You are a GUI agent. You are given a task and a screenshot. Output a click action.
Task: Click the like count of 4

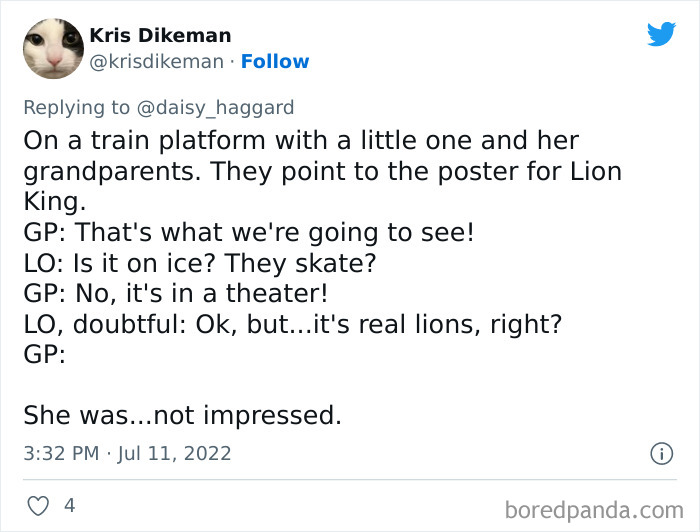coord(69,506)
